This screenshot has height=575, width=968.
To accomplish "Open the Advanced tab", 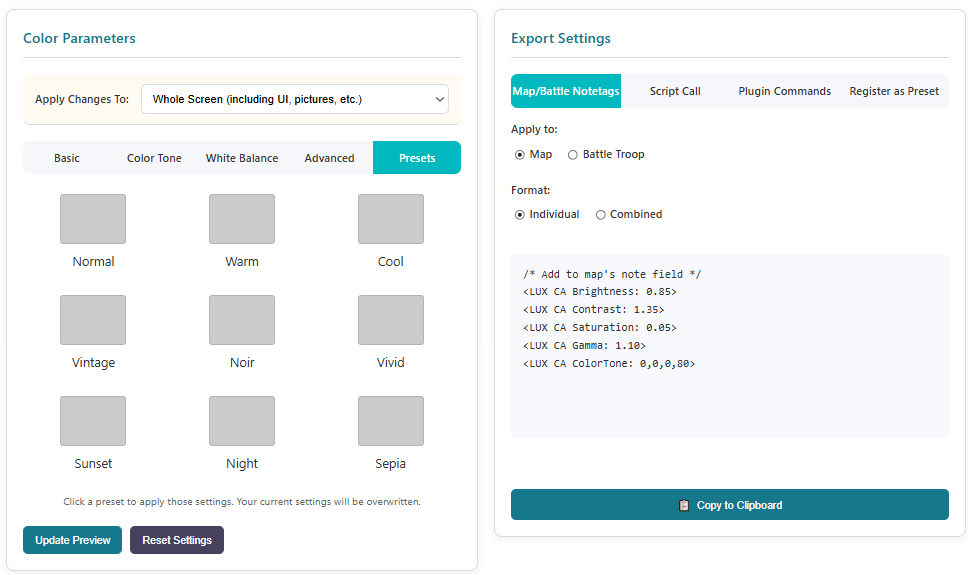I will (329, 158).
